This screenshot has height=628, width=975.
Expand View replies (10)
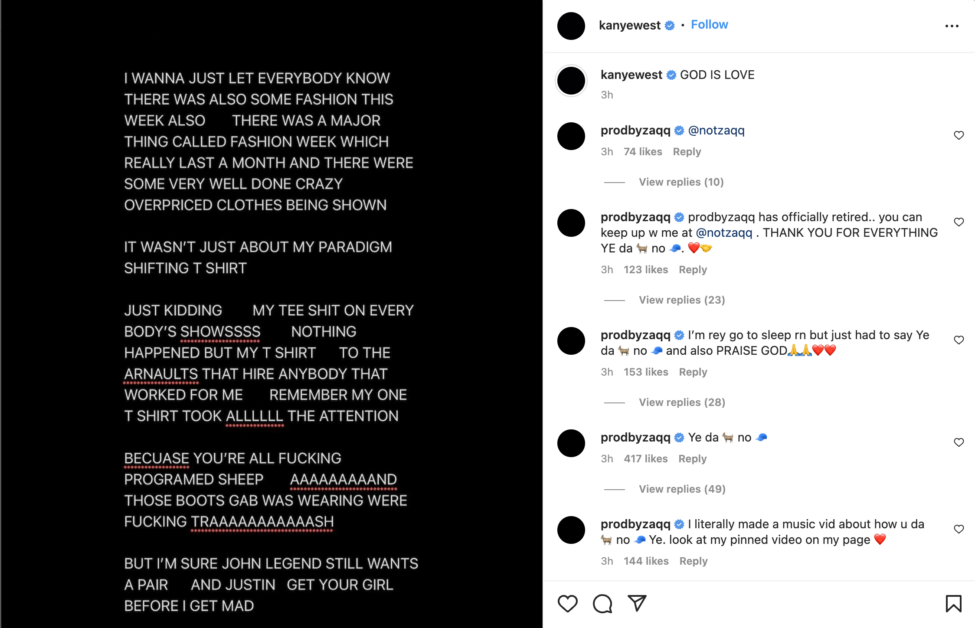pos(681,182)
